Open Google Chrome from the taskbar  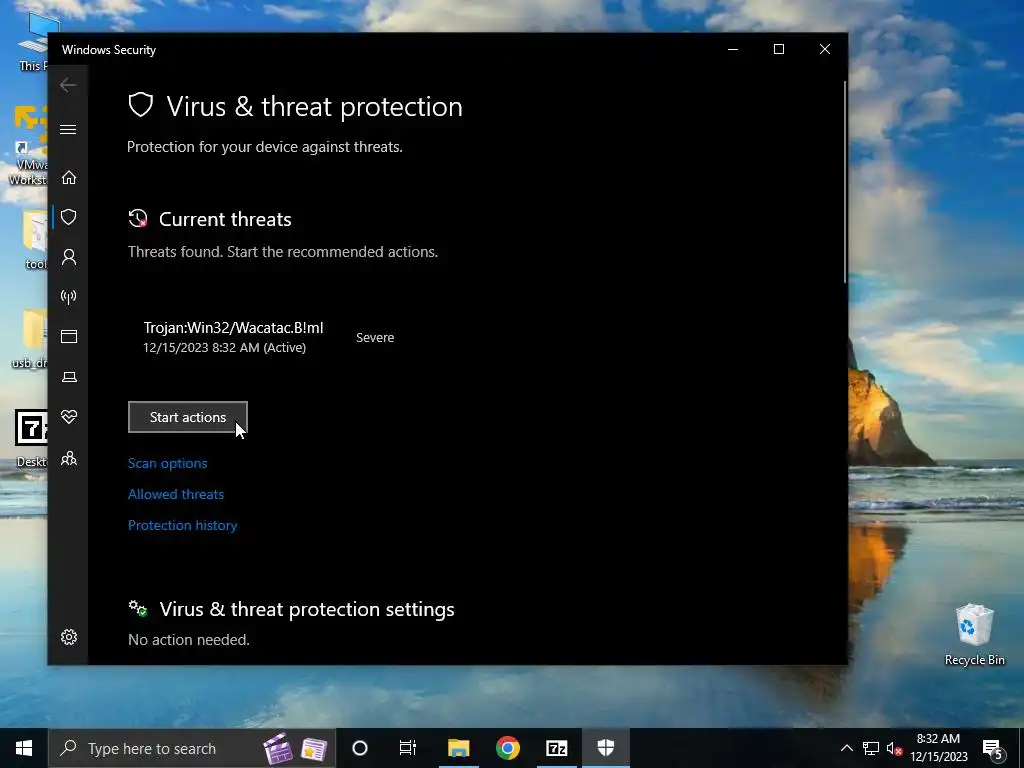(x=507, y=748)
